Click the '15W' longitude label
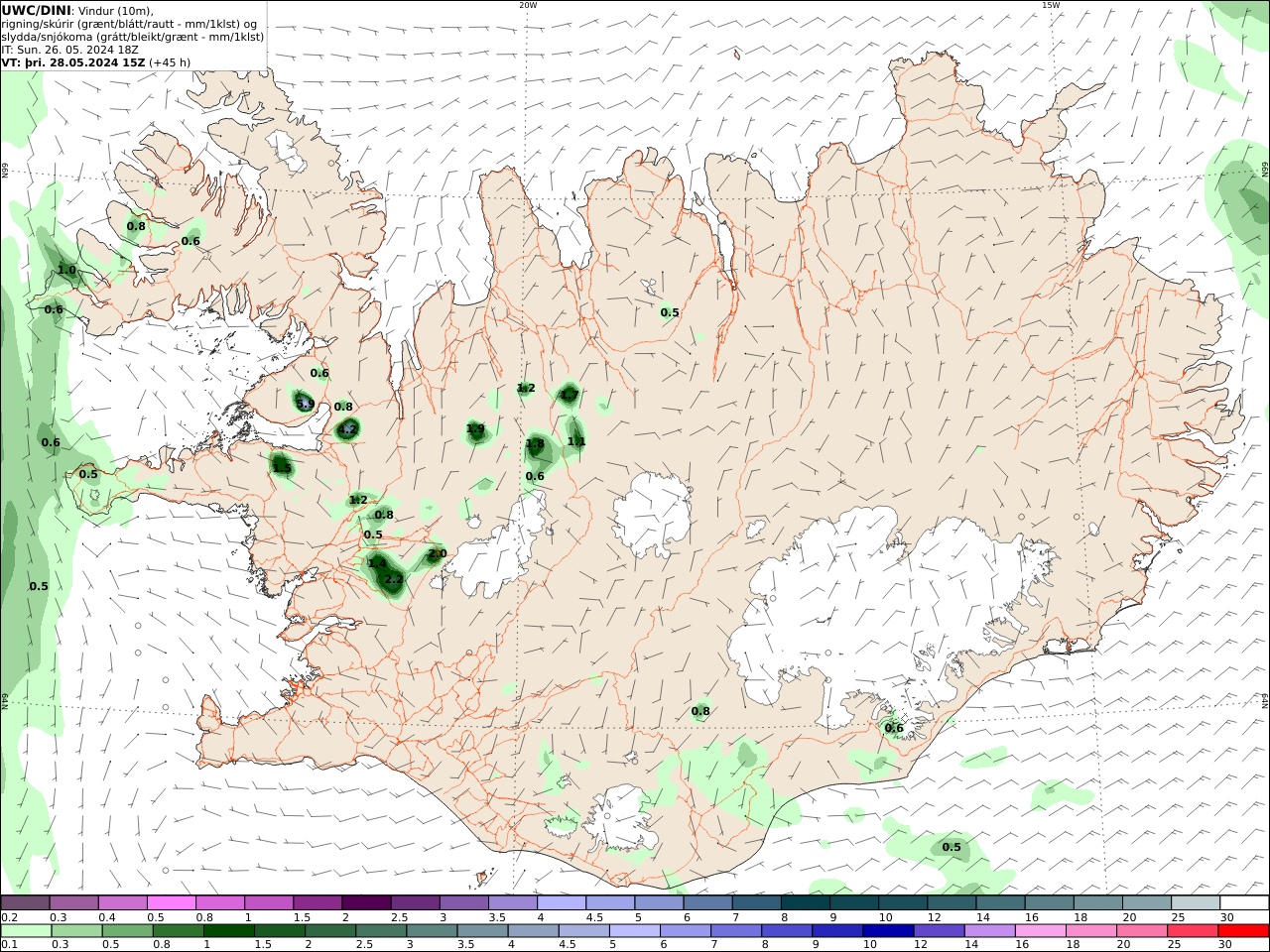Image resolution: width=1270 pixels, height=952 pixels. pyautogui.click(x=1051, y=5)
